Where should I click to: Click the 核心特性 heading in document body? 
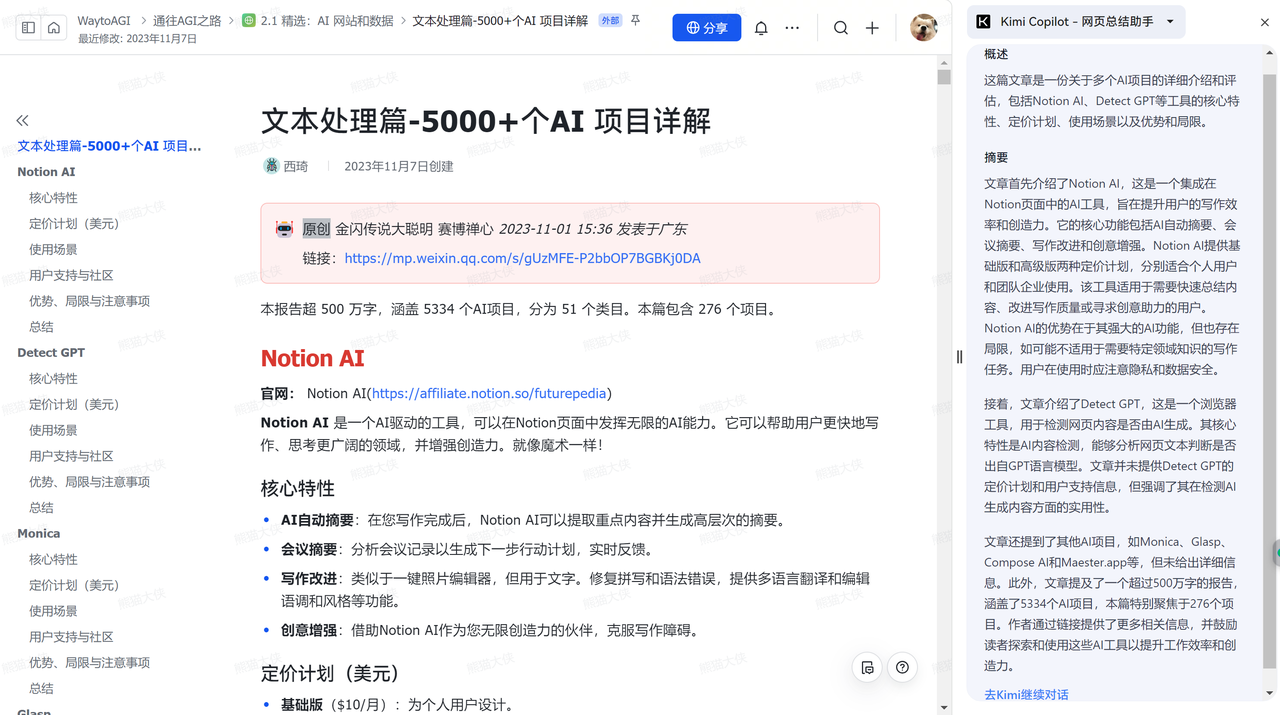298,489
